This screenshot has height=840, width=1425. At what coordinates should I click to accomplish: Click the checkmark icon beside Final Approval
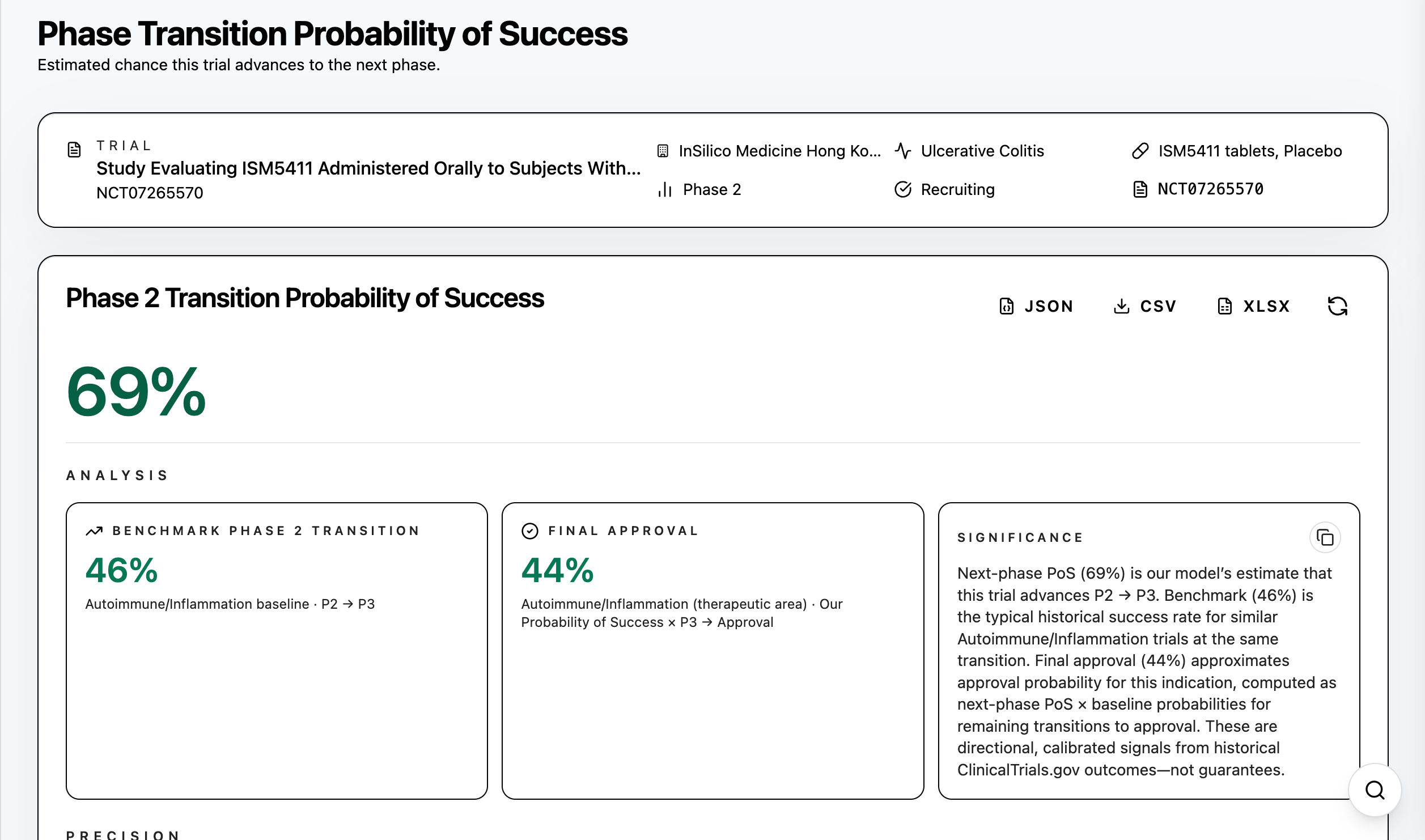[x=529, y=531]
